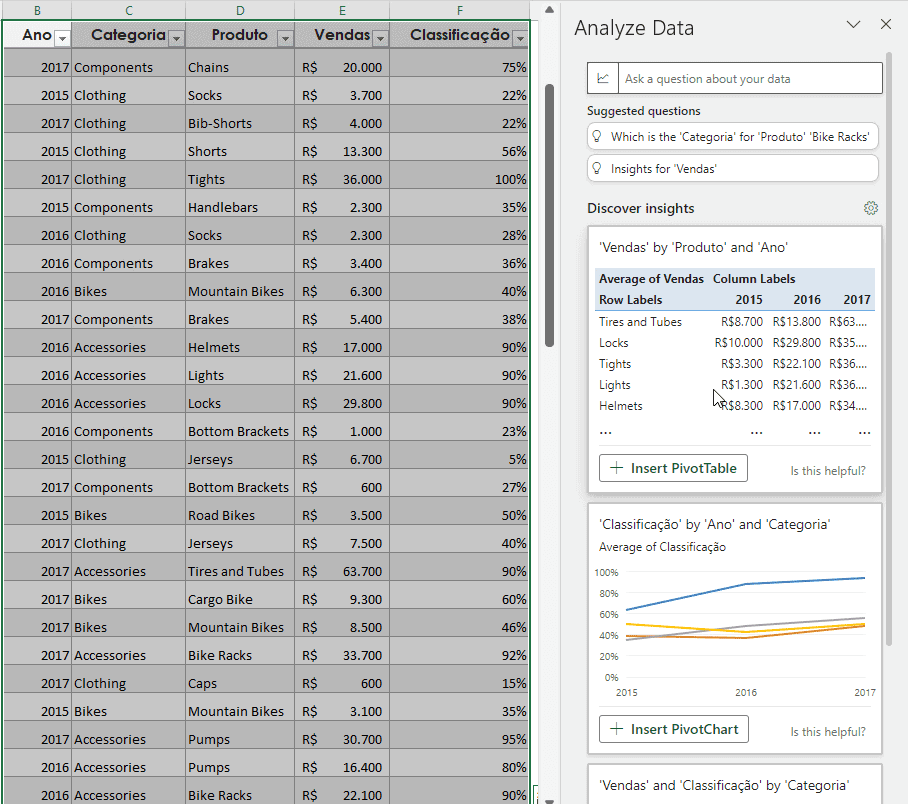Click the lightbulb icon beside Insights for 'Vendas'
This screenshot has height=804, width=908.
pos(598,169)
